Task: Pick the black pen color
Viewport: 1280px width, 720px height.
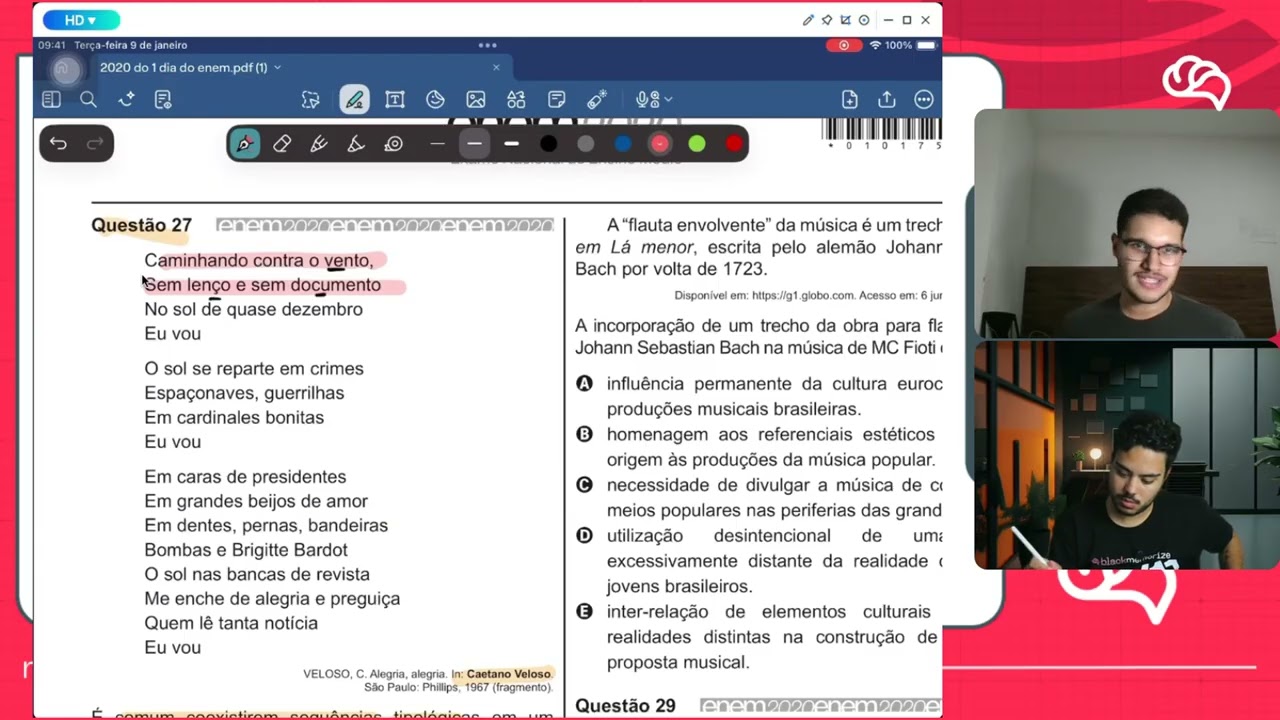Action: click(x=548, y=144)
